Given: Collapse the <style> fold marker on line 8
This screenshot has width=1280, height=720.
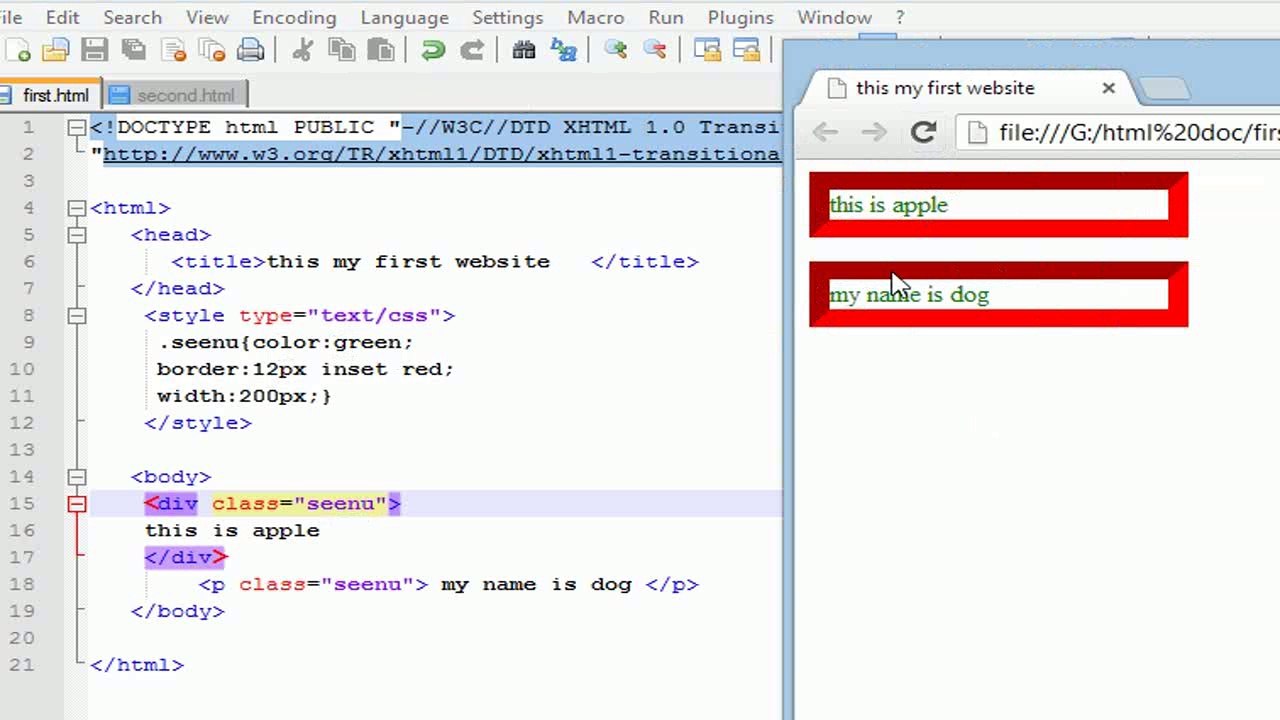Looking at the screenshot, I should point(77,316).
